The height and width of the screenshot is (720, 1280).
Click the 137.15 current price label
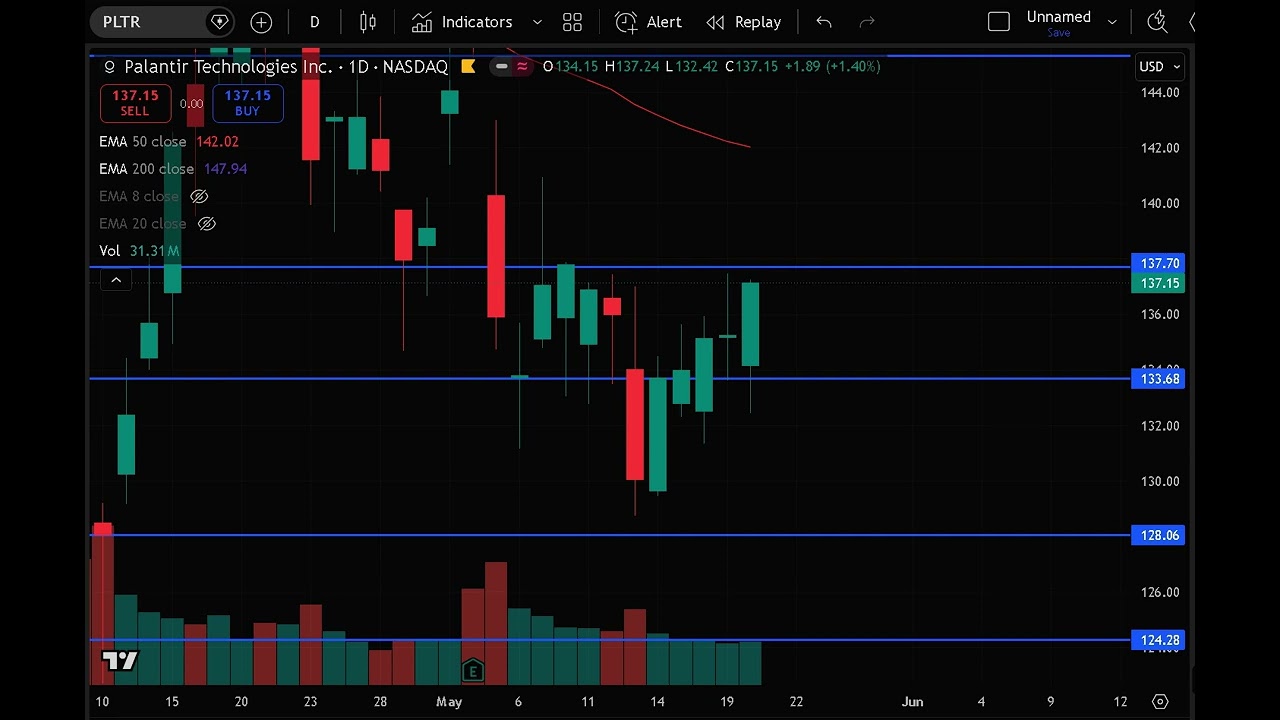pos(1158,284)
